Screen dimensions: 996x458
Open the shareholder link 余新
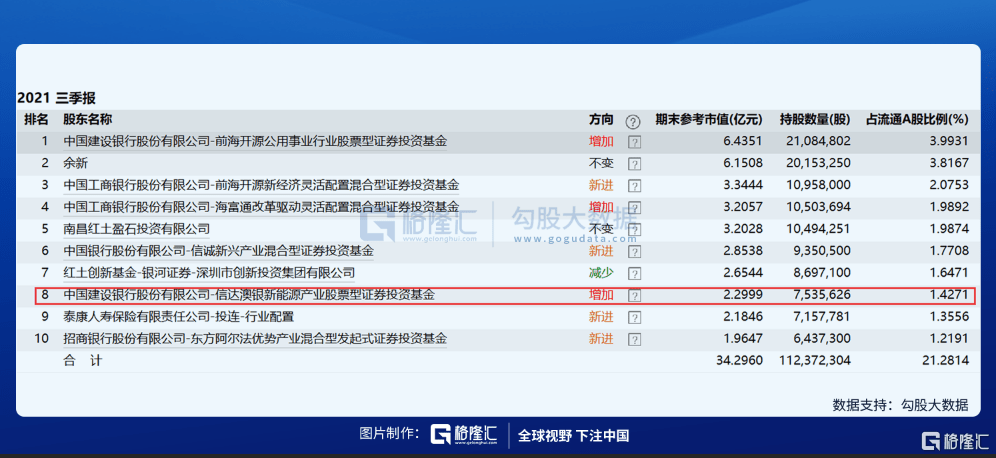(75, 163)
